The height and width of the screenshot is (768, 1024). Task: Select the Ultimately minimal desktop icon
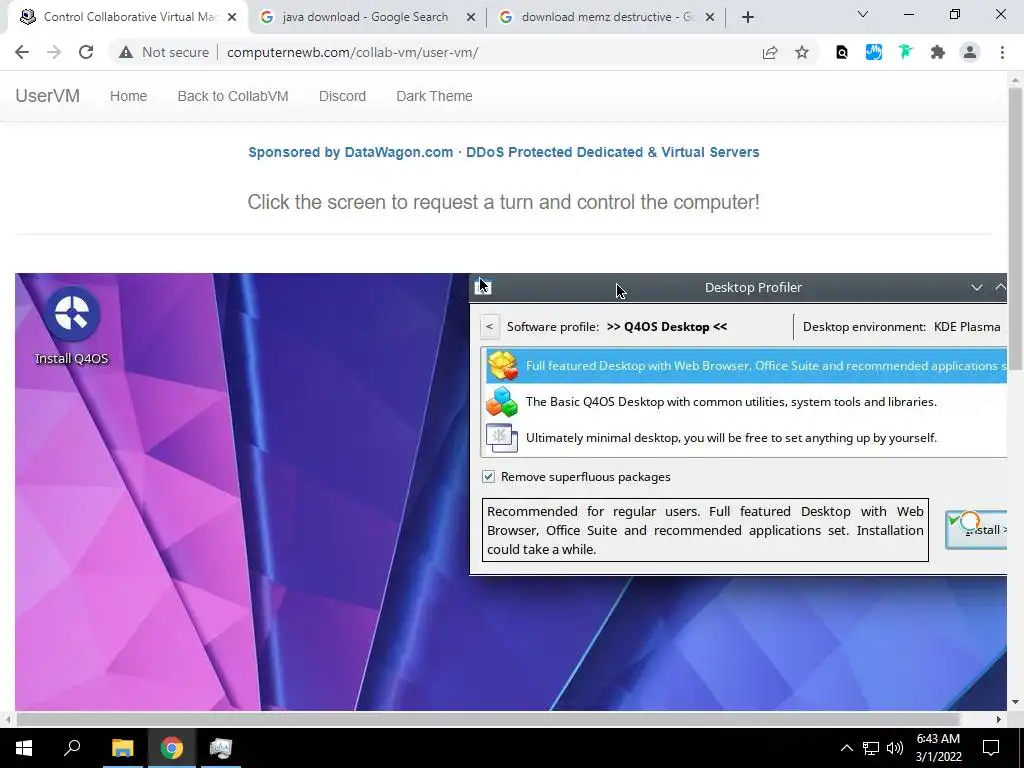click(x=502, y=438)
